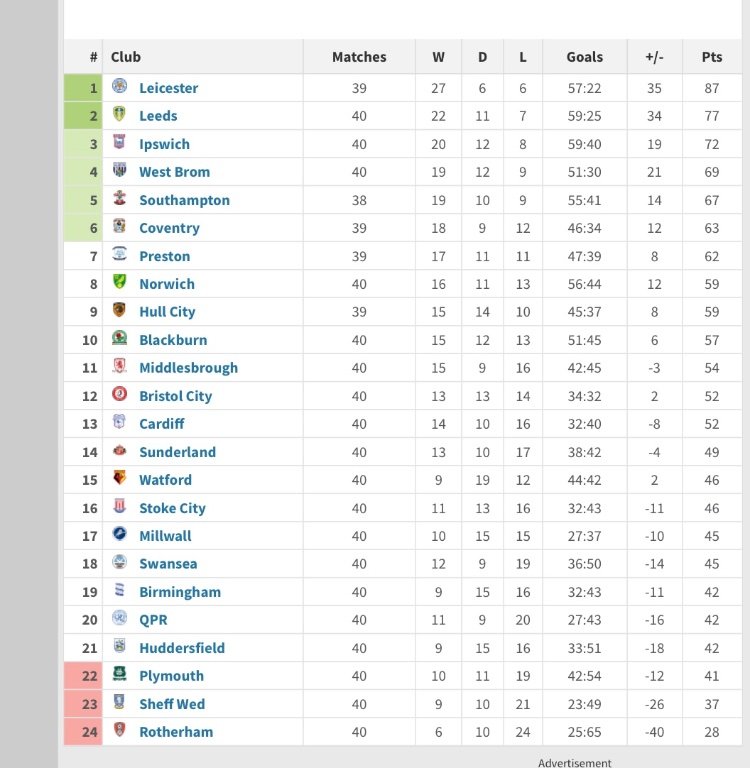
Task: Click the Southampton club crest icon
Action: tap(120, 199)
